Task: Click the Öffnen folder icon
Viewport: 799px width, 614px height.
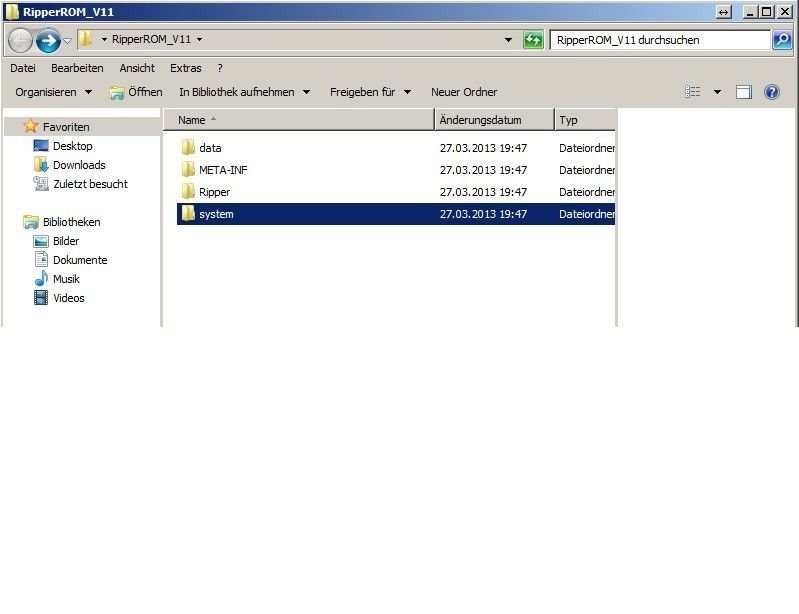Action: (x=117, y=93)
